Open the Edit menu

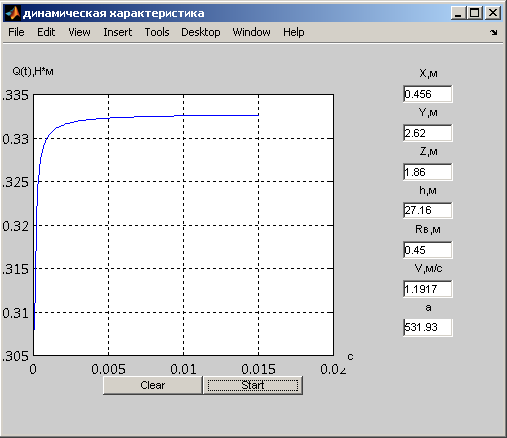point(46,32)
